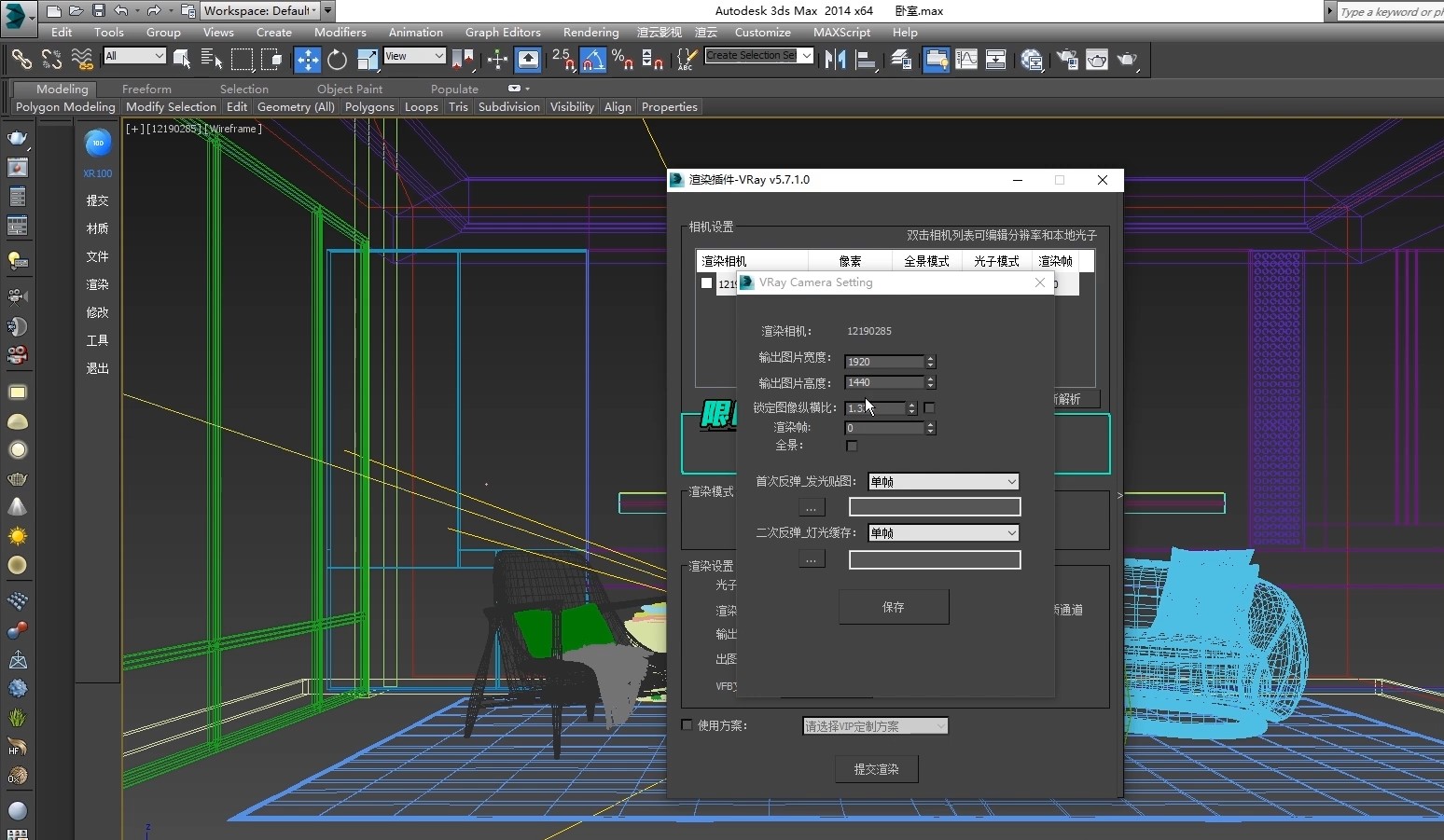Browse for the 灯光缓存 file path
Screen dimensions: 1444x840
pyautogui.click(x=812, y=559)
